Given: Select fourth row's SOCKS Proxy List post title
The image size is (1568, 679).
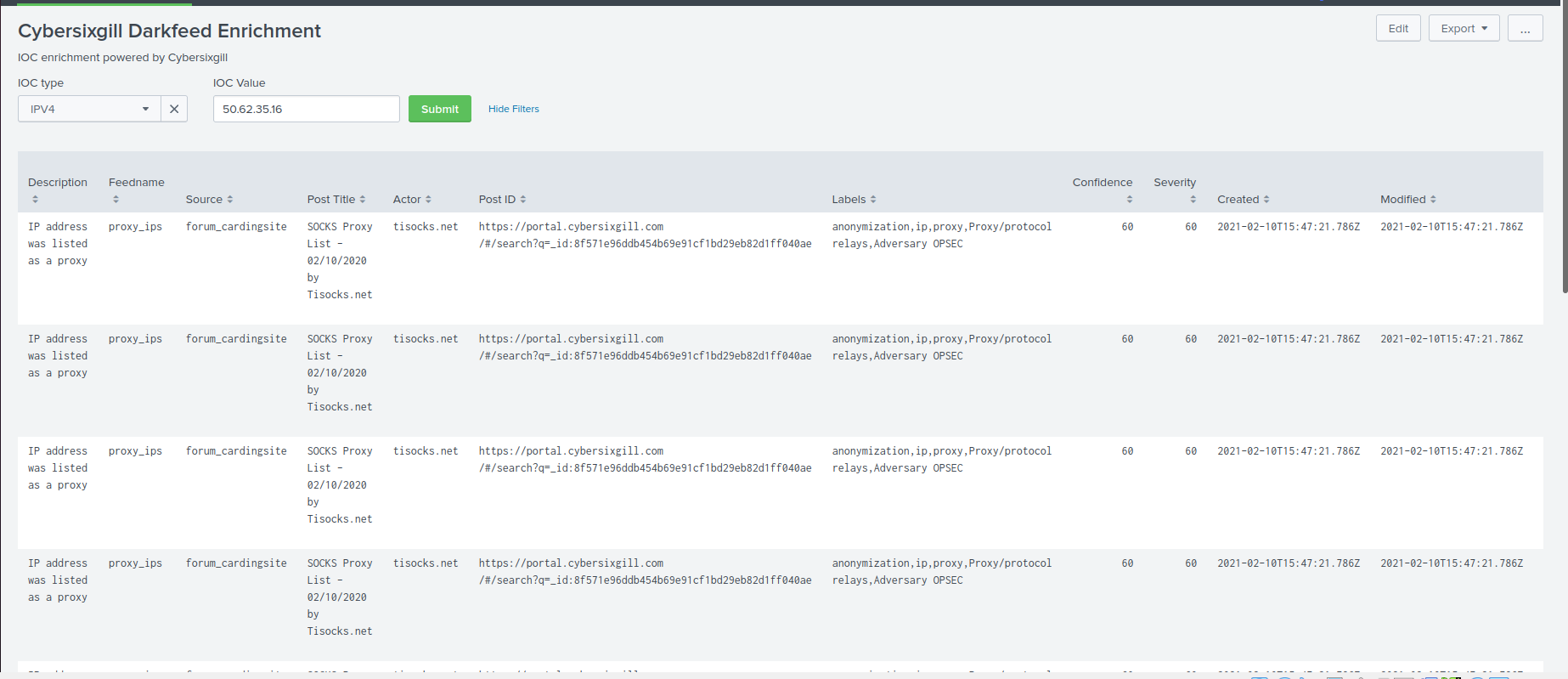Looking at the screenshot, I should click(x=340, y=597).
